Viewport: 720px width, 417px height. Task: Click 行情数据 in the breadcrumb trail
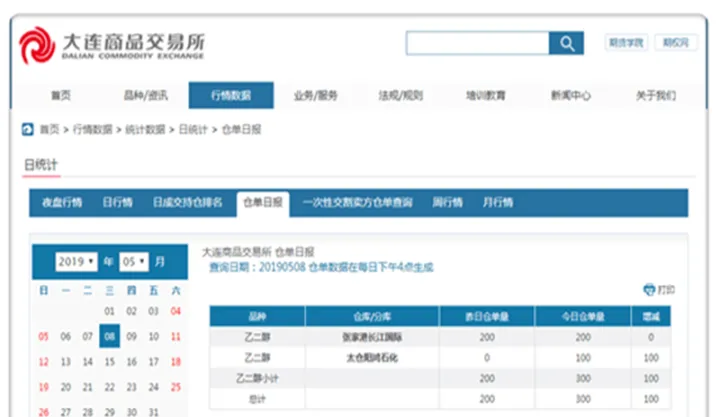click(x=93, y=130)
